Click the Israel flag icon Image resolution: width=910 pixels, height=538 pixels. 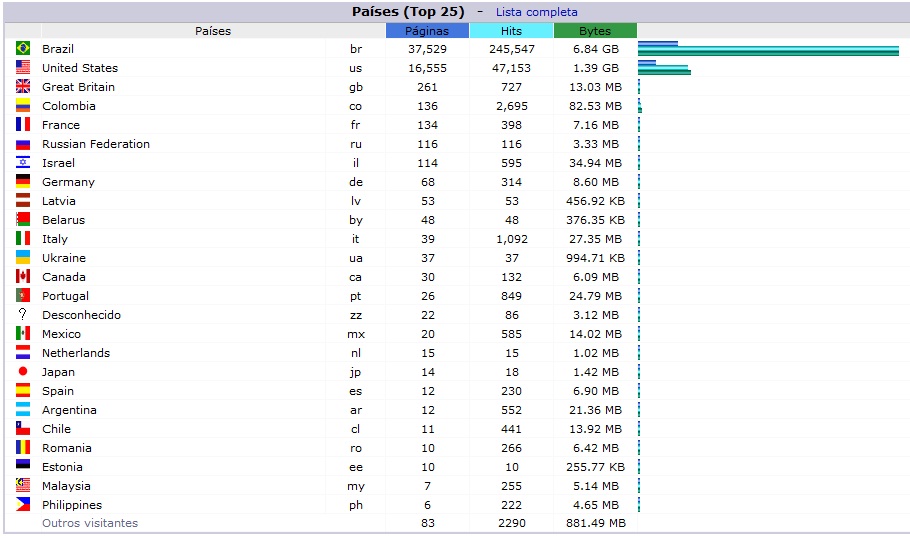tap(23, 163)
